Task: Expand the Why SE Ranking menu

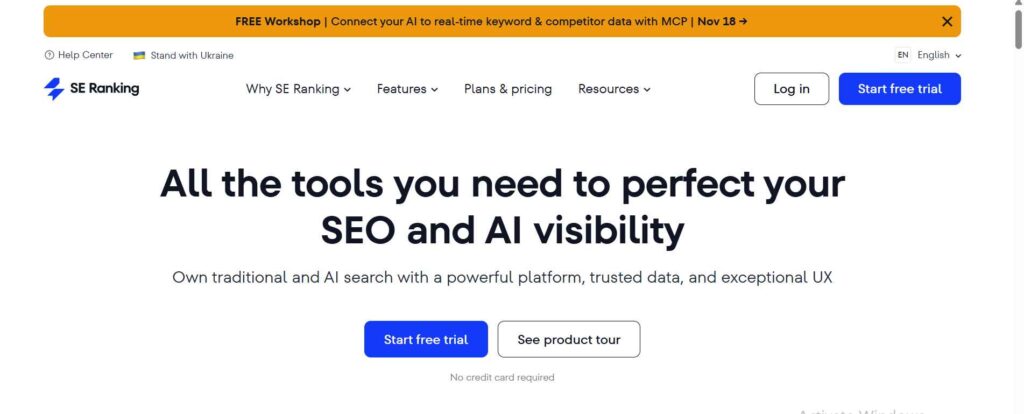Action: click(298, 89)
